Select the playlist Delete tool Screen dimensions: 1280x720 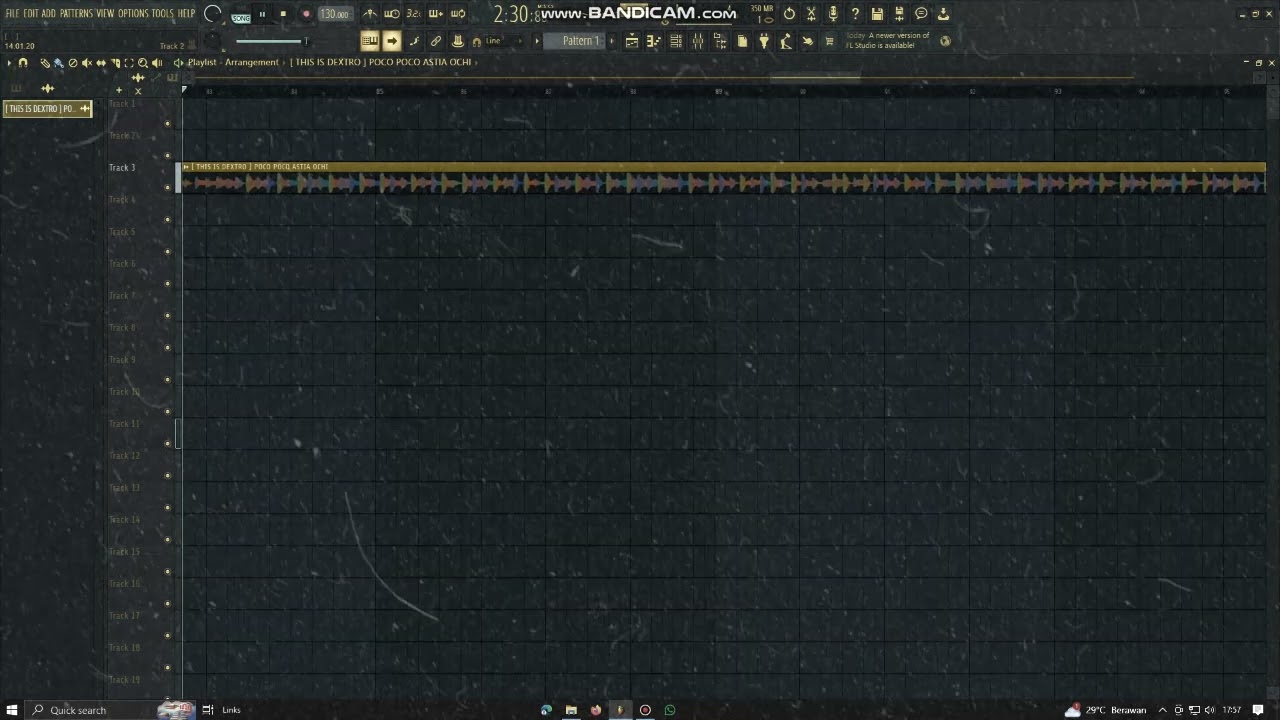click(72, 63)
